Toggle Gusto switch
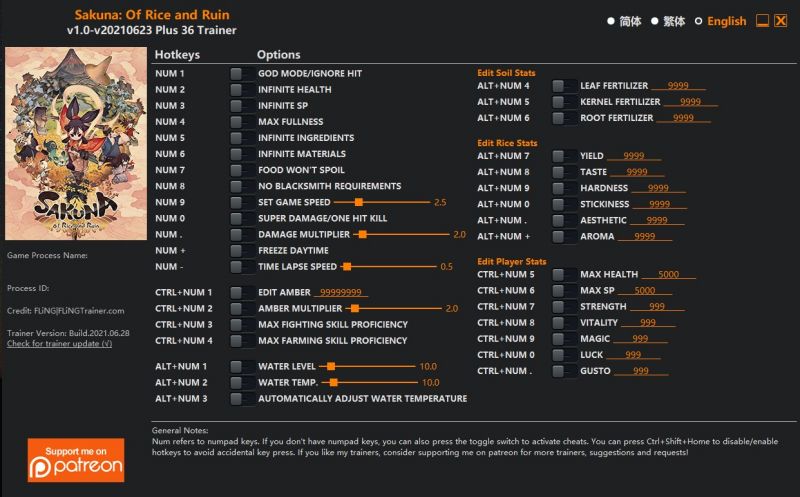This screenshot has width=800, height=497. point(564,371)
